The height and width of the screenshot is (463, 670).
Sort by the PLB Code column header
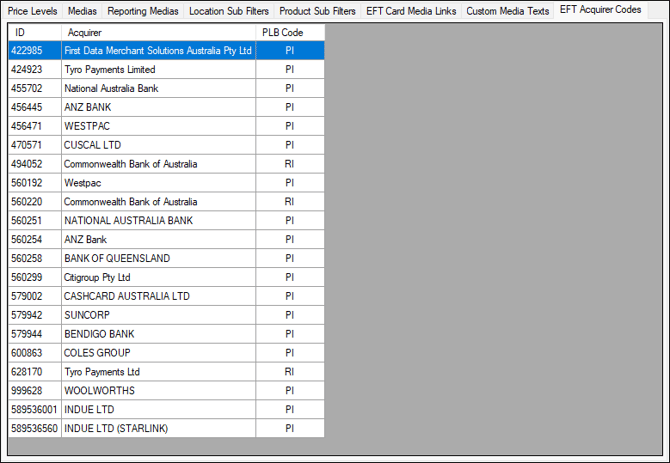(x=290, y=32)
